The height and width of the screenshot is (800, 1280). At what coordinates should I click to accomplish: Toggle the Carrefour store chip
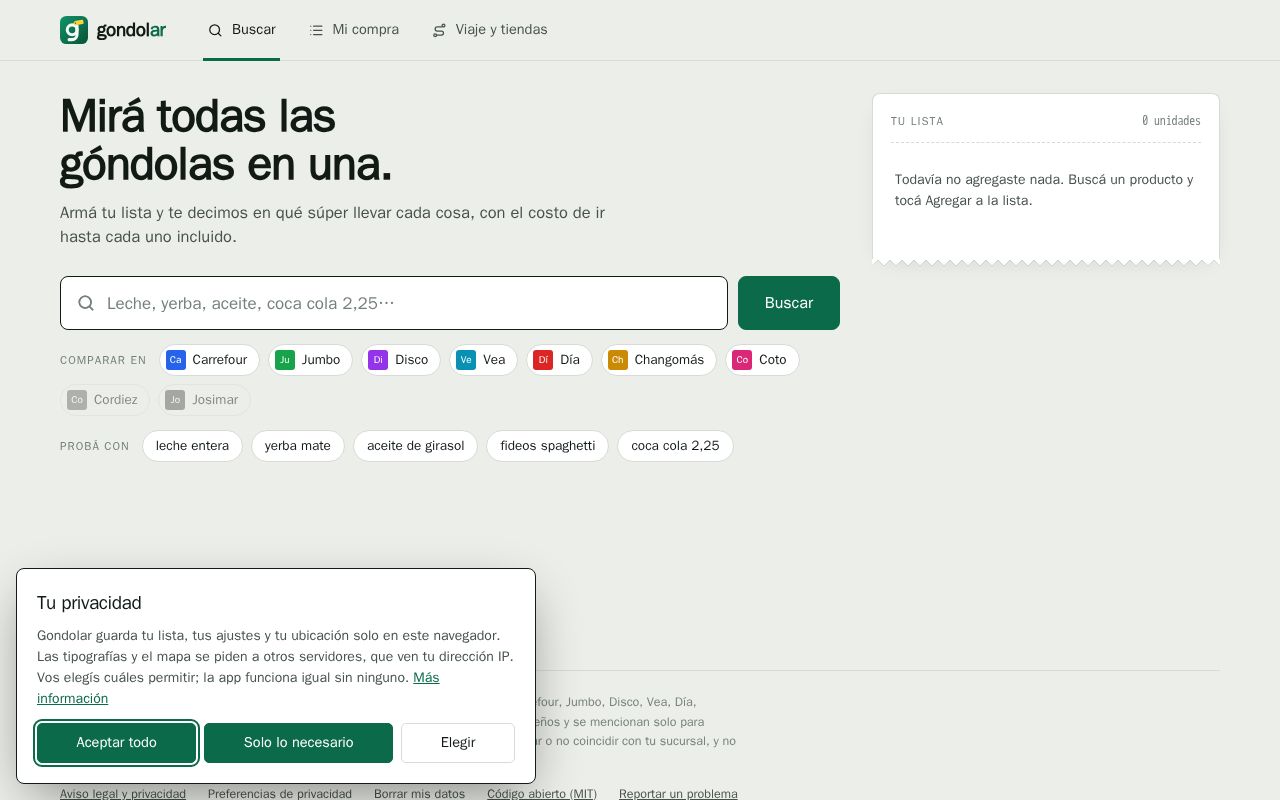[x=209, y=360]
